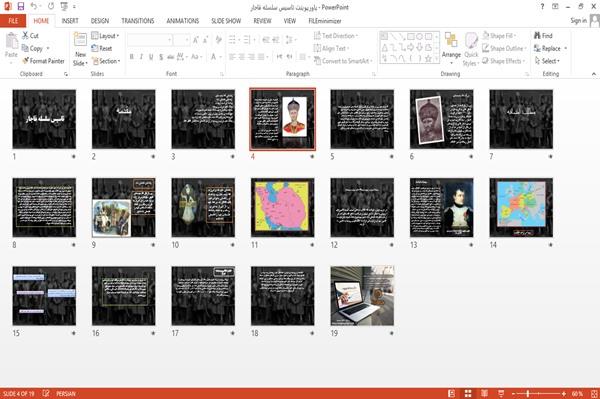Select slide 11 map thumbnail
This screenshot has height=399, width=600.
[x=282, y=207]
